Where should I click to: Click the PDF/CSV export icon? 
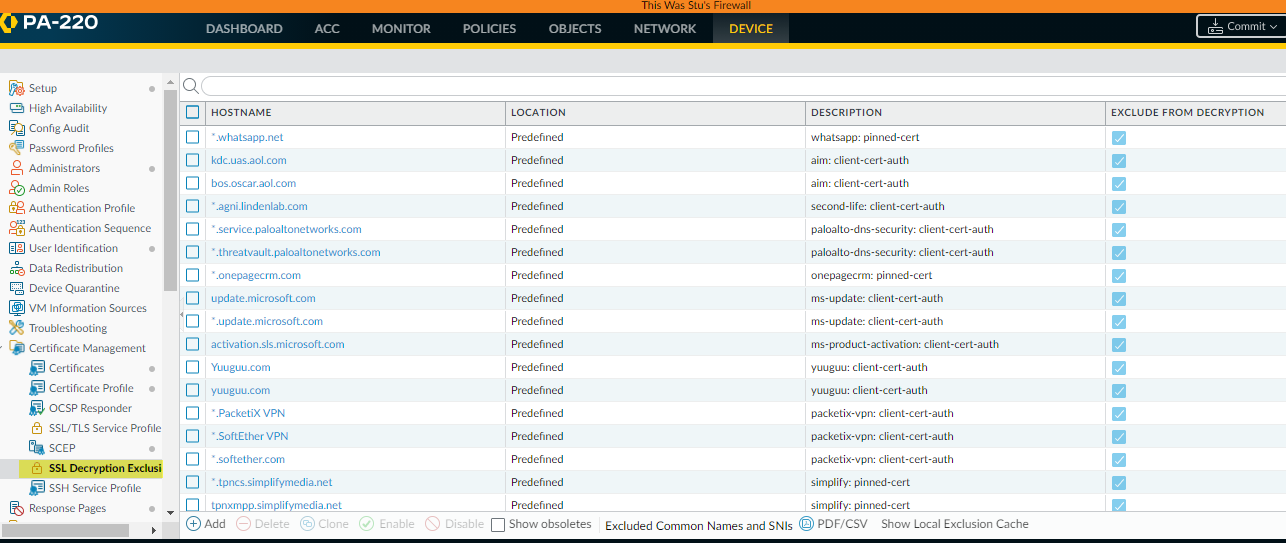[x=807, y=524]
